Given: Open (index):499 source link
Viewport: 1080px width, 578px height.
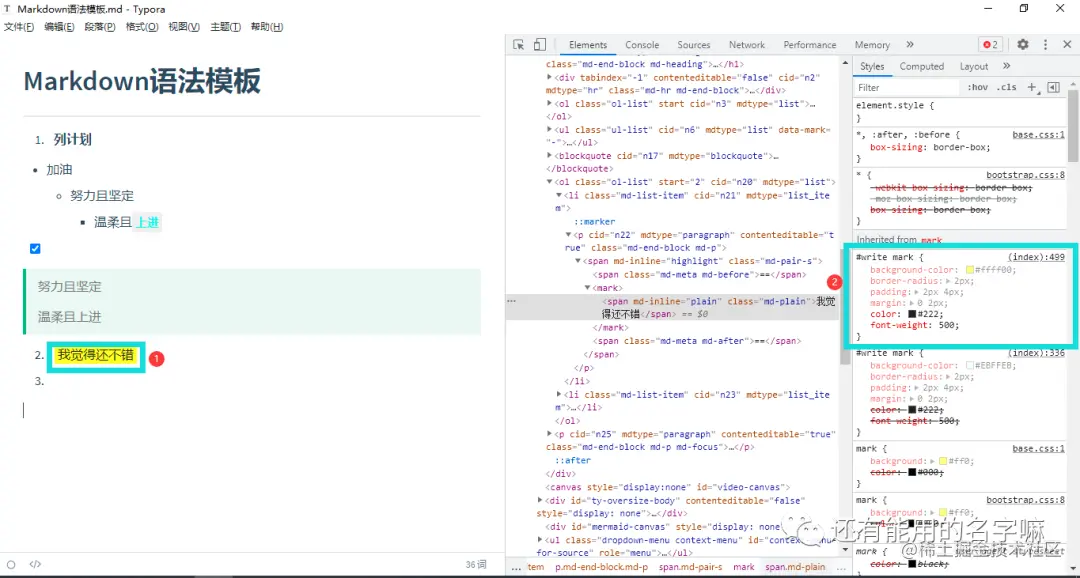Looking at the screenshot, I should [1036, 257].
